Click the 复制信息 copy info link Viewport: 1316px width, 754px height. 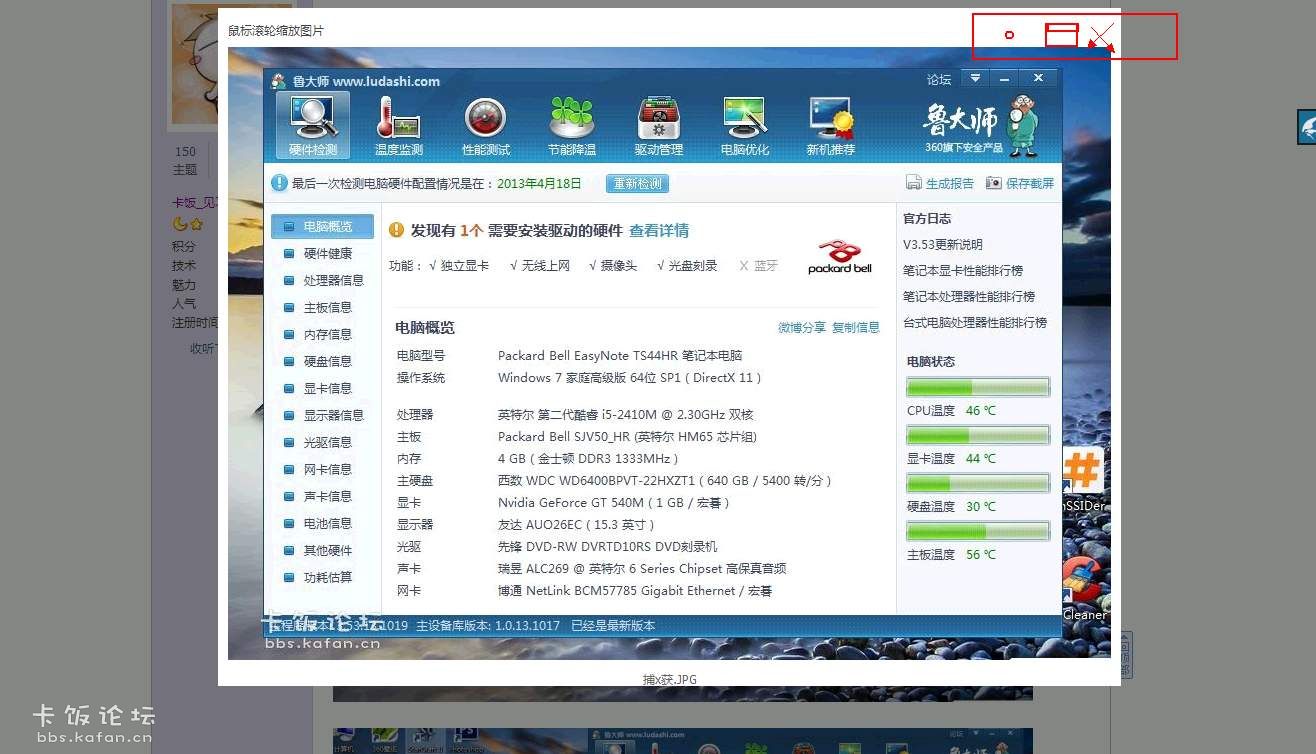point(856,328)
